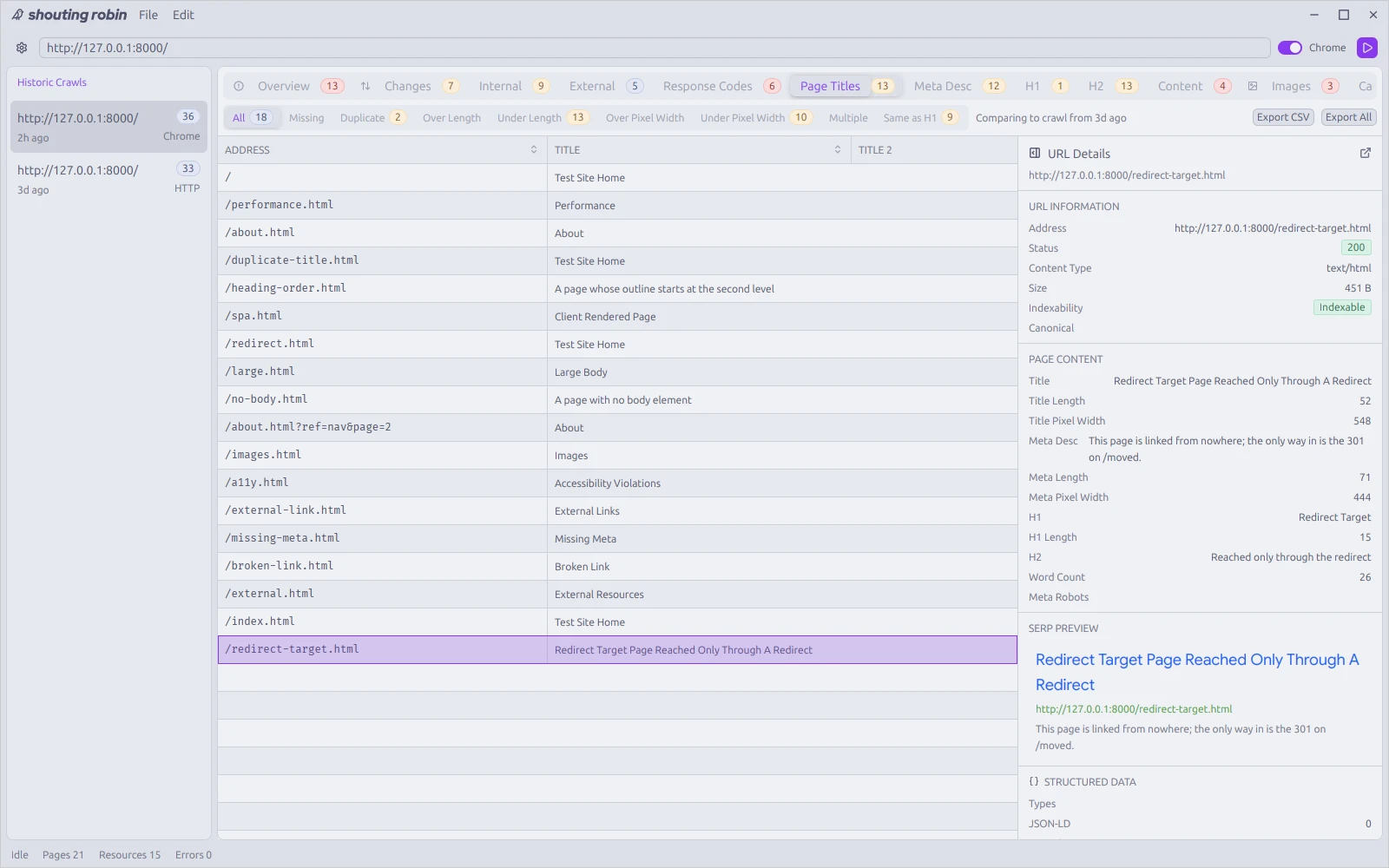This screenshot has height=868, width=1389.
Task: Click the Export CSV button
Action: pos(1283,117)
